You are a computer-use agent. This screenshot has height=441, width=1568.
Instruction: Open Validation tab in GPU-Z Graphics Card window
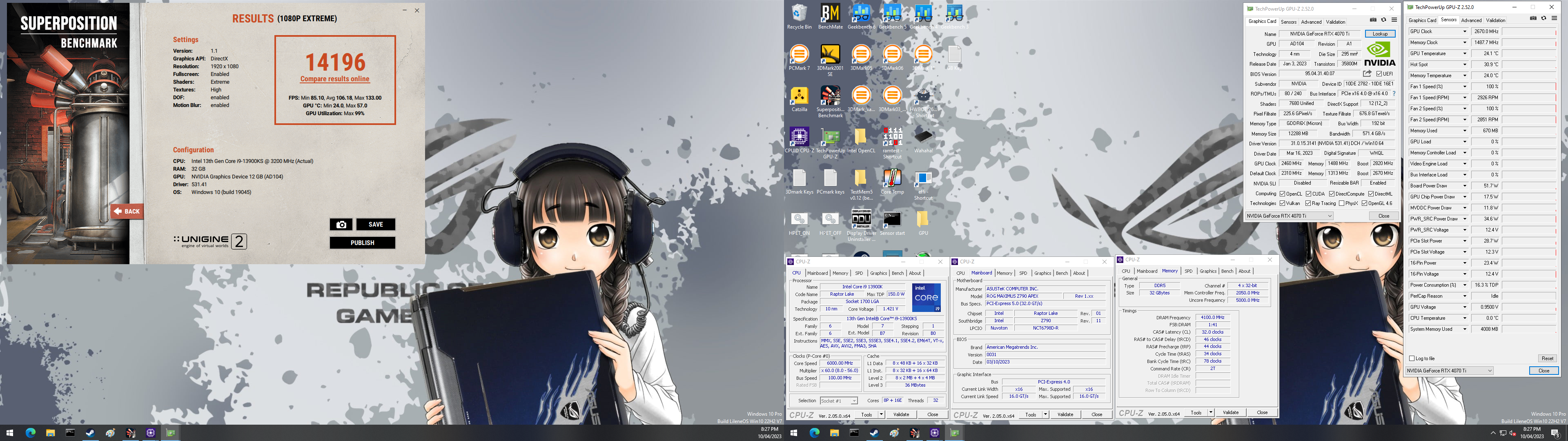pos(1336,21)
